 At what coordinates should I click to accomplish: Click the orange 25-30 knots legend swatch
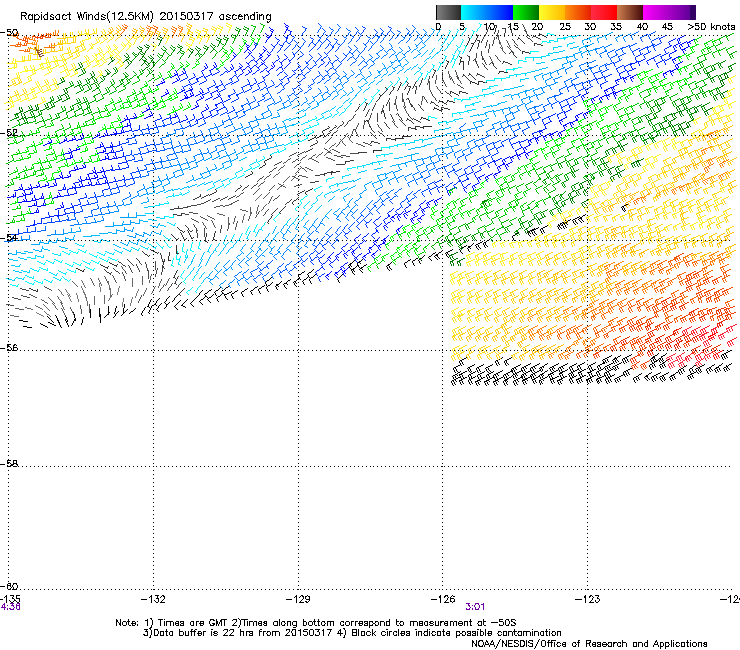coord(578,12)
